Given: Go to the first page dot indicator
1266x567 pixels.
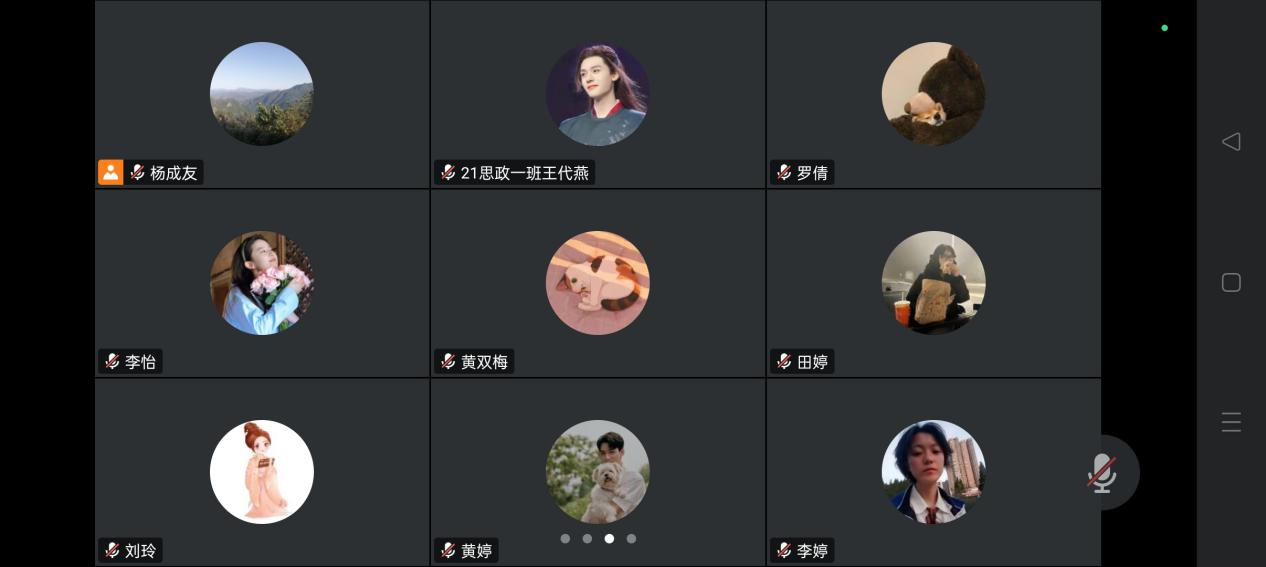Looking at the screenshot, I should pyautogui.click(x=565, y=538).
